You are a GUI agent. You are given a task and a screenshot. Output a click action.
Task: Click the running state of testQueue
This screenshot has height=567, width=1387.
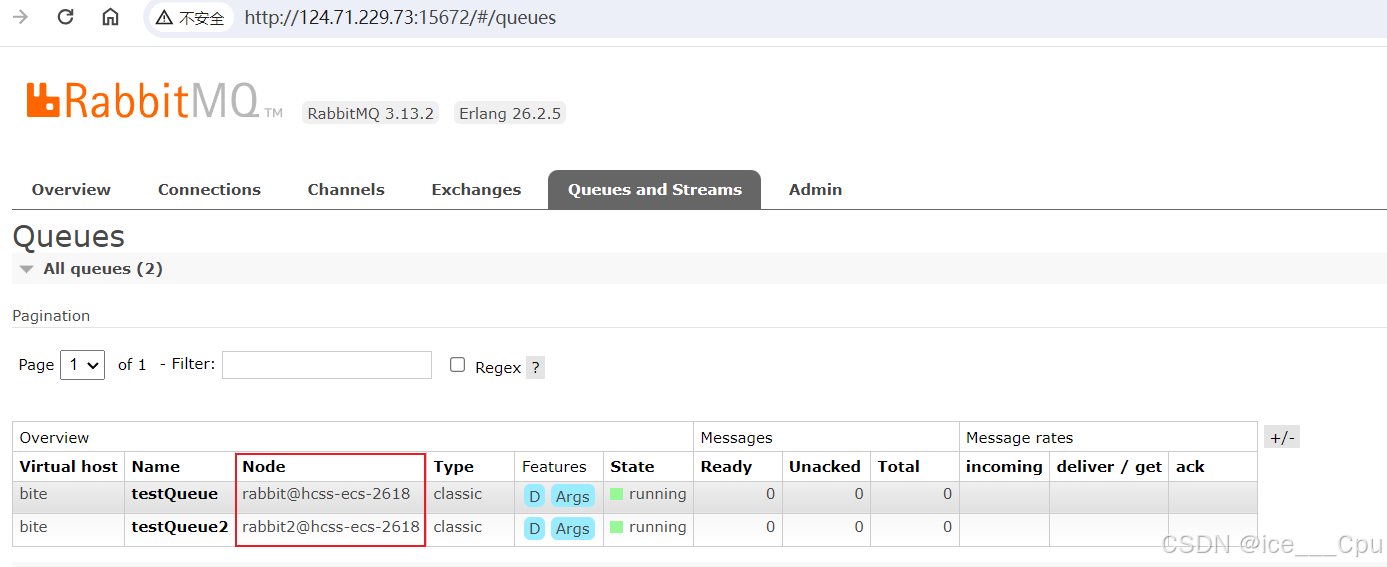coord(648,494)
